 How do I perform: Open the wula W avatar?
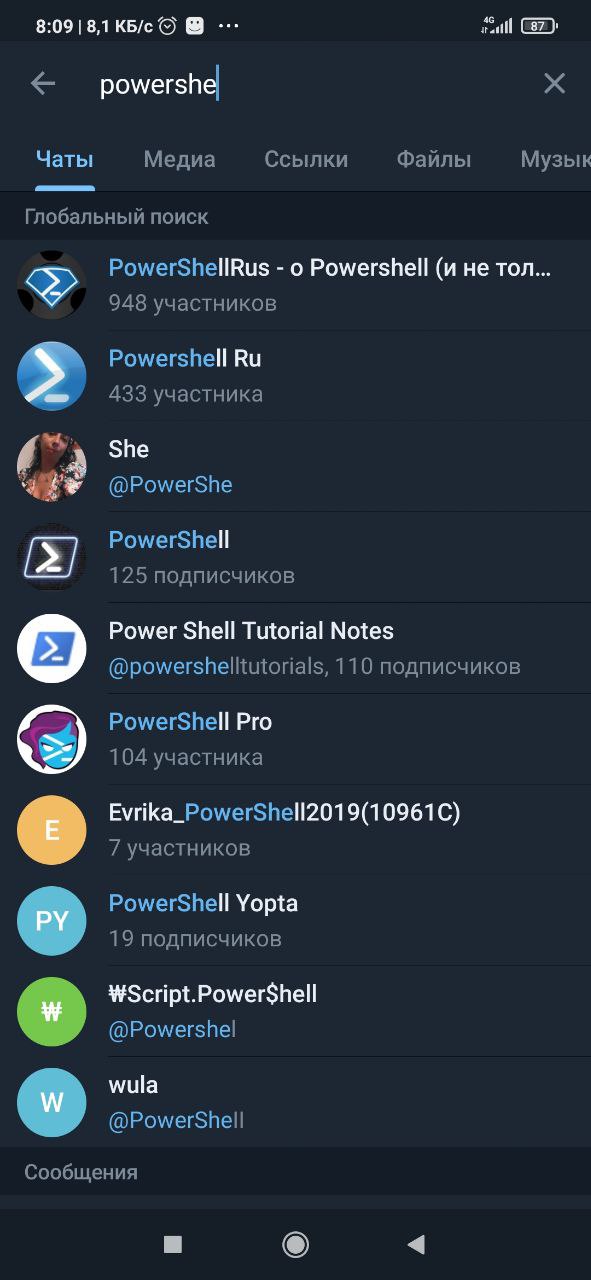click(x=52, y=1103)
